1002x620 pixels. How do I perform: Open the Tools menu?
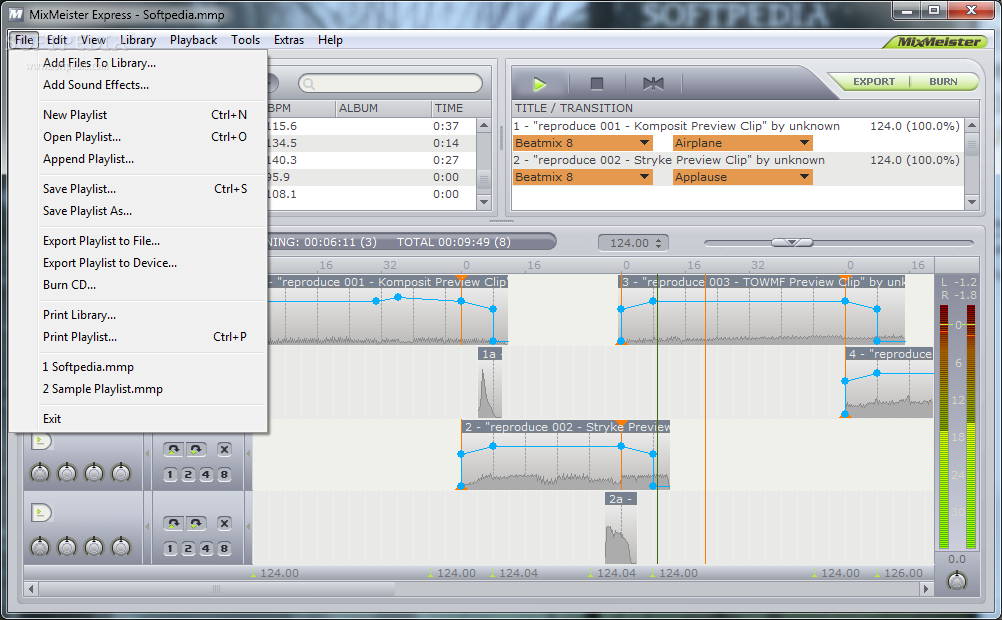pos(245,40)
